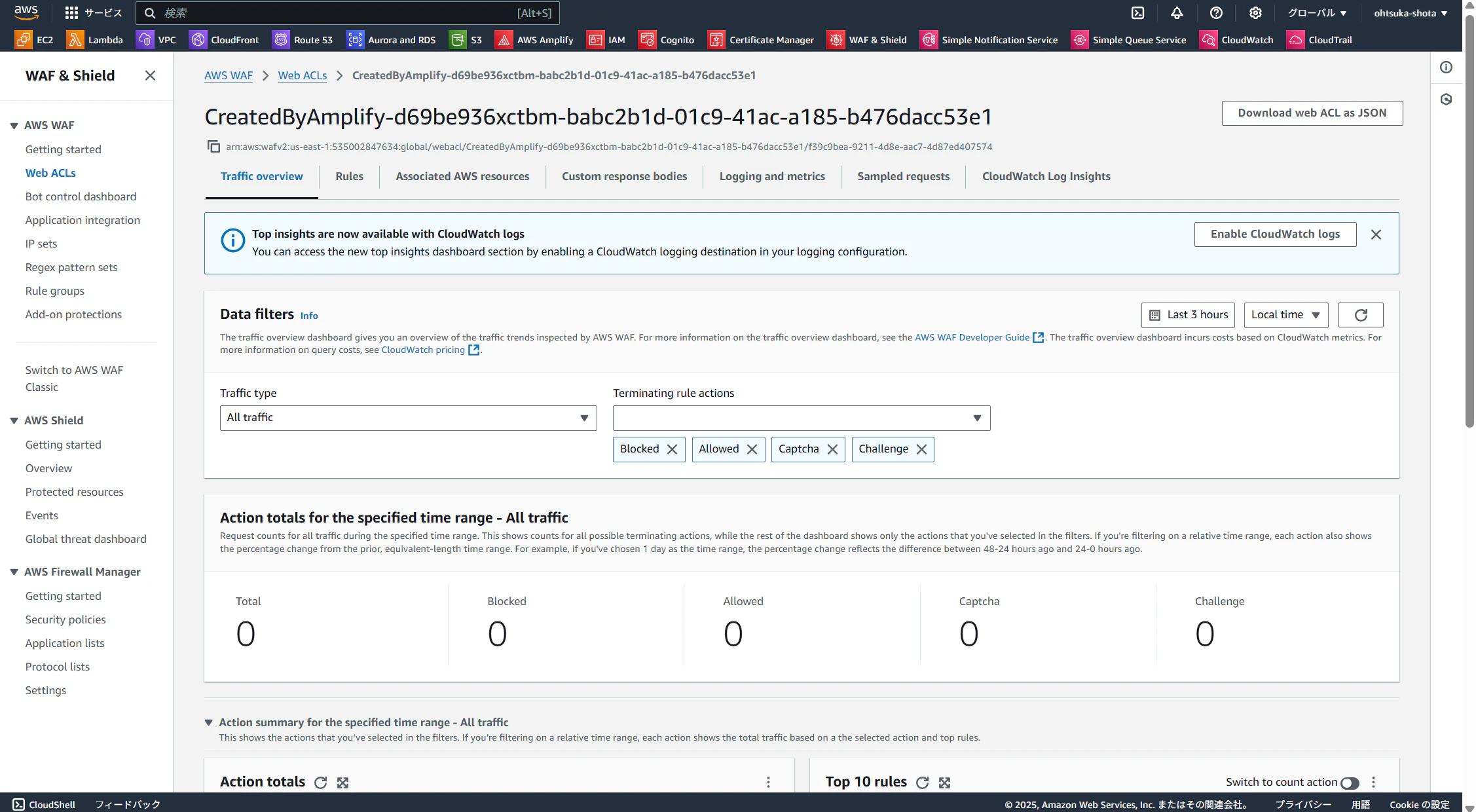Open the Simple Queue Service icon
The height and width of the screenshot is (812, 1476).
(x=1079, y=40)
